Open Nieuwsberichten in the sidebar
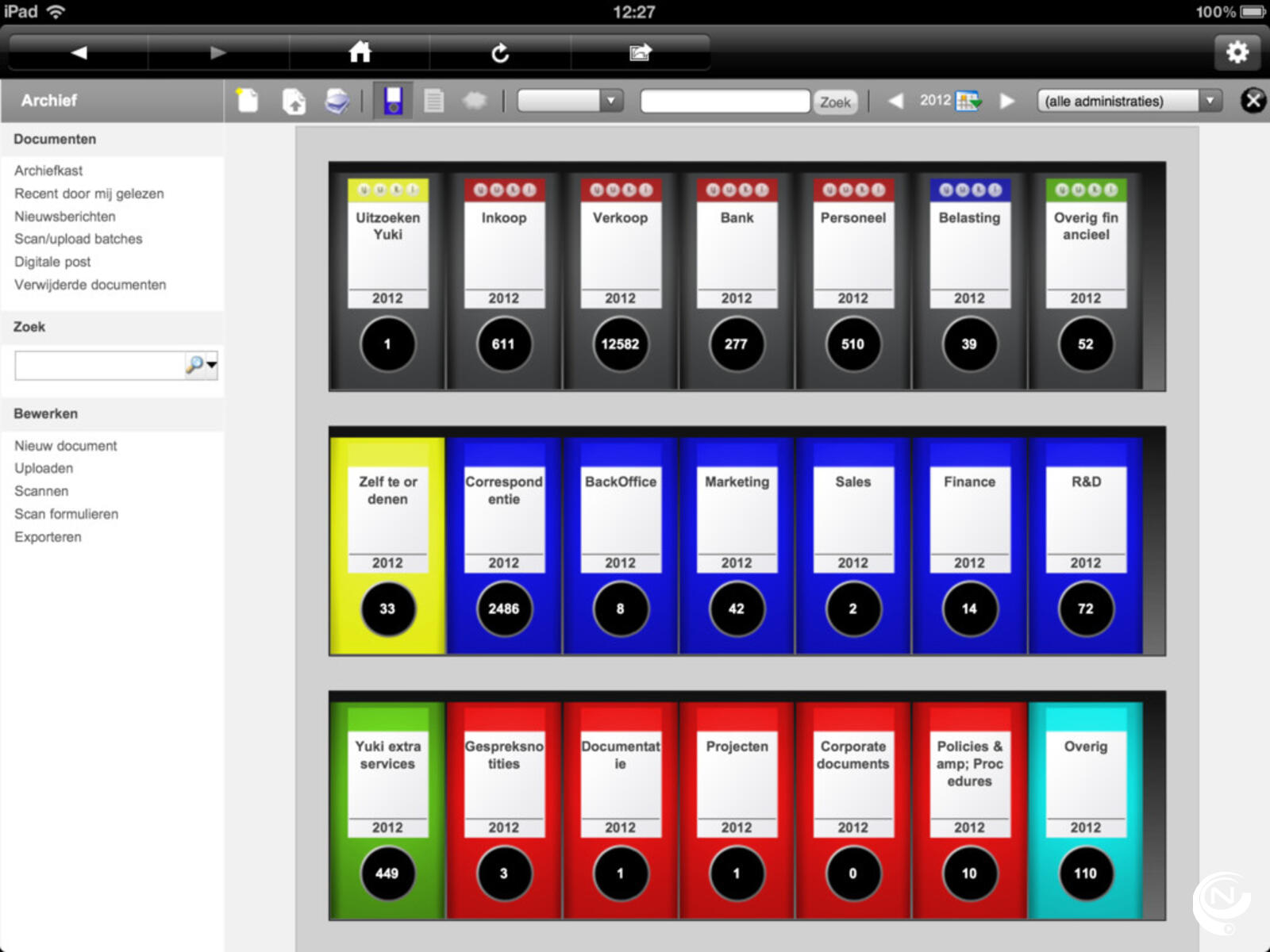 65,217
